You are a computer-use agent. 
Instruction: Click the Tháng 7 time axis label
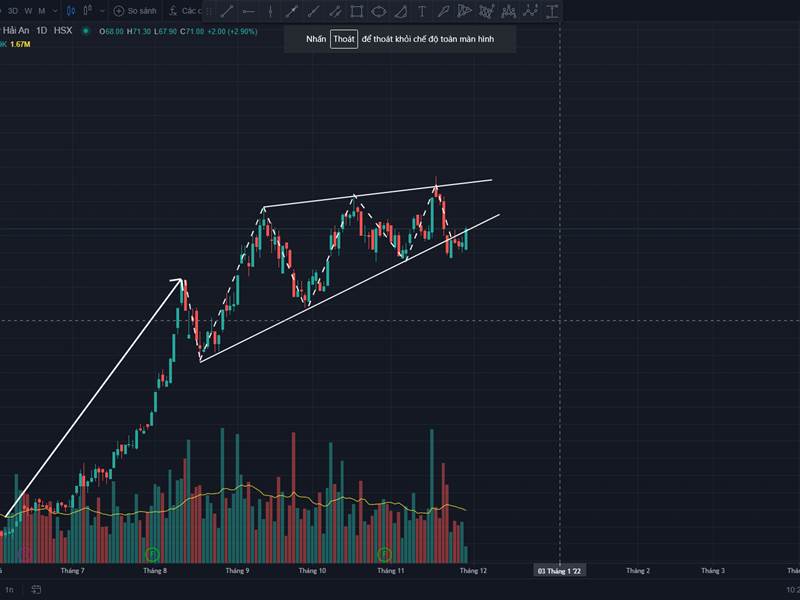[x=72, y=570]
